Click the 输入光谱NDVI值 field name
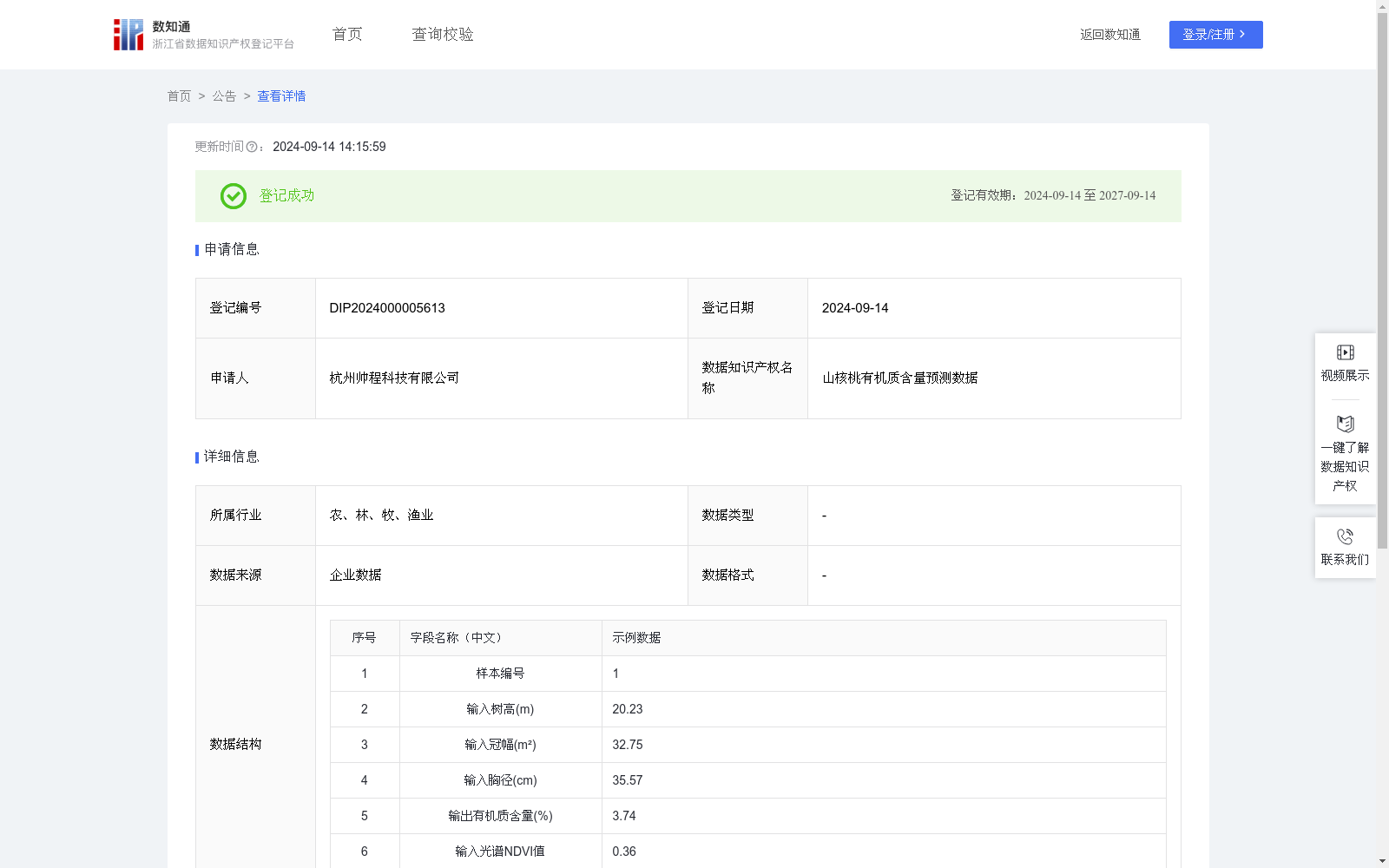The height and width of the screenshot is (868, 1389). pos(500,852)
